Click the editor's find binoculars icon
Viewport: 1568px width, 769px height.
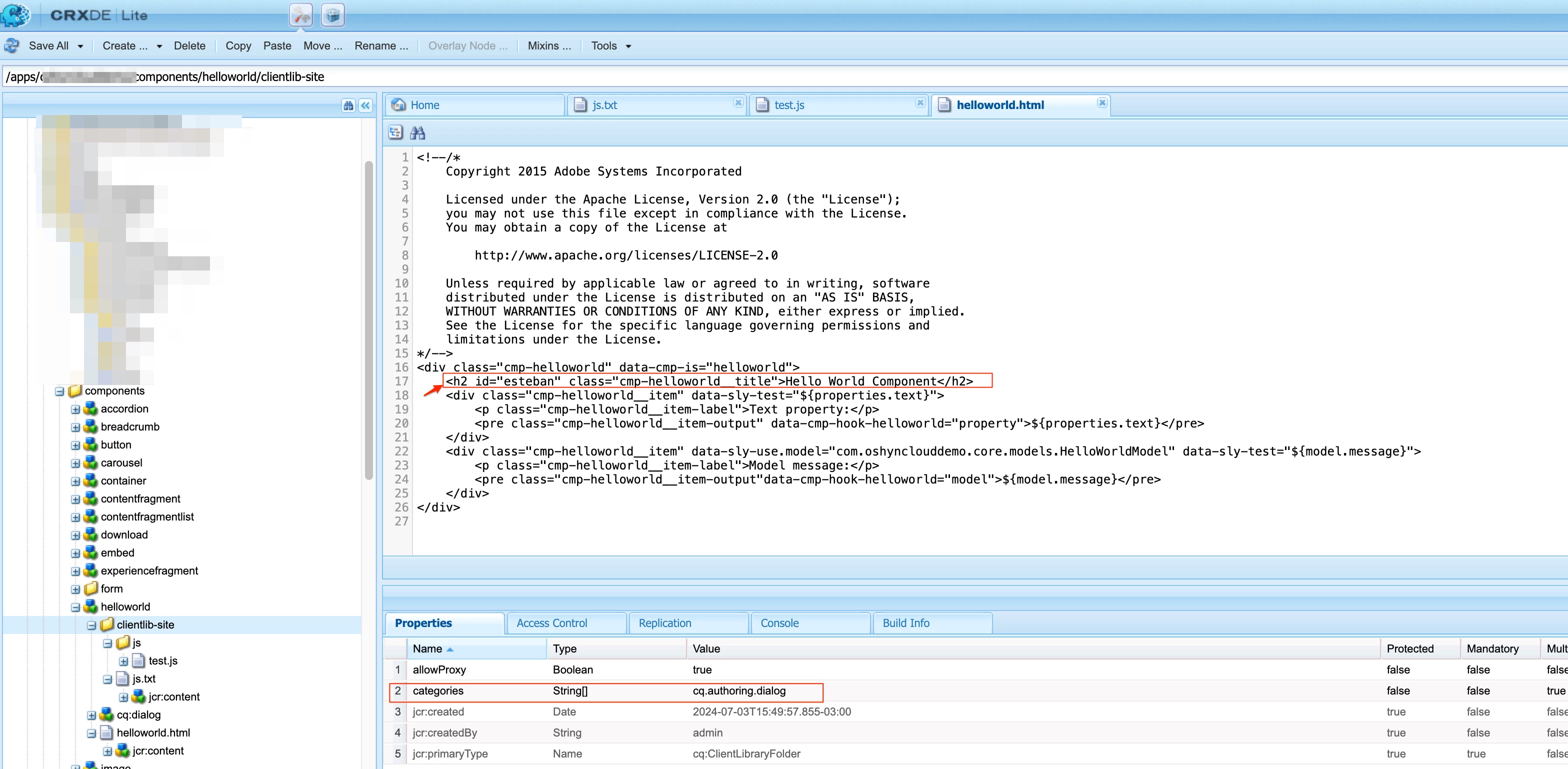417,132
